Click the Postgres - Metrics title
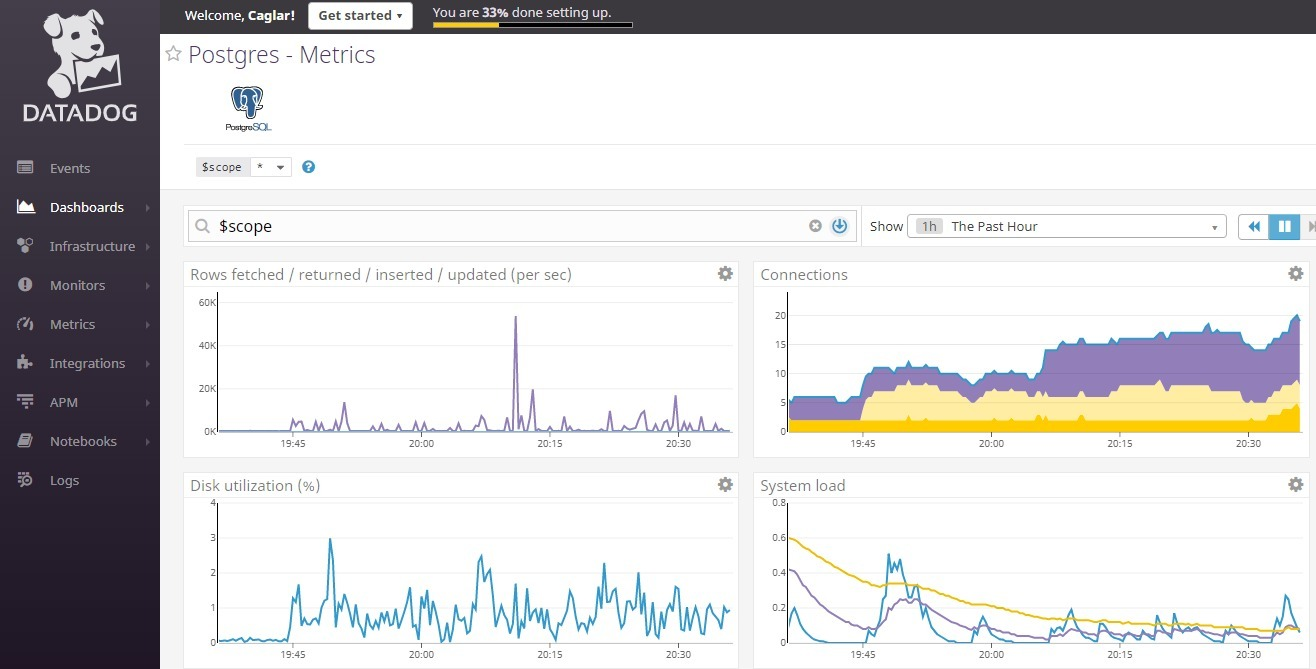1316x669 pixels. click(x=282, y=55)
